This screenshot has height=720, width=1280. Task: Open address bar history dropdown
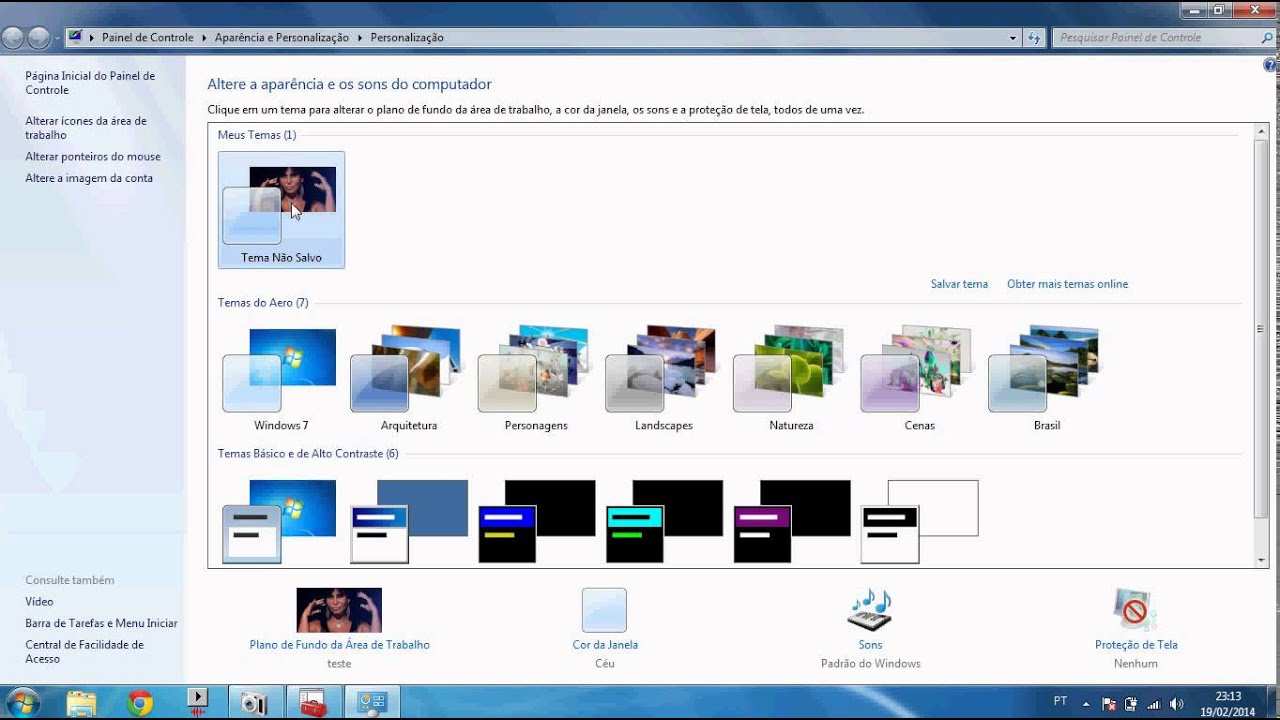click(1012, 38)
